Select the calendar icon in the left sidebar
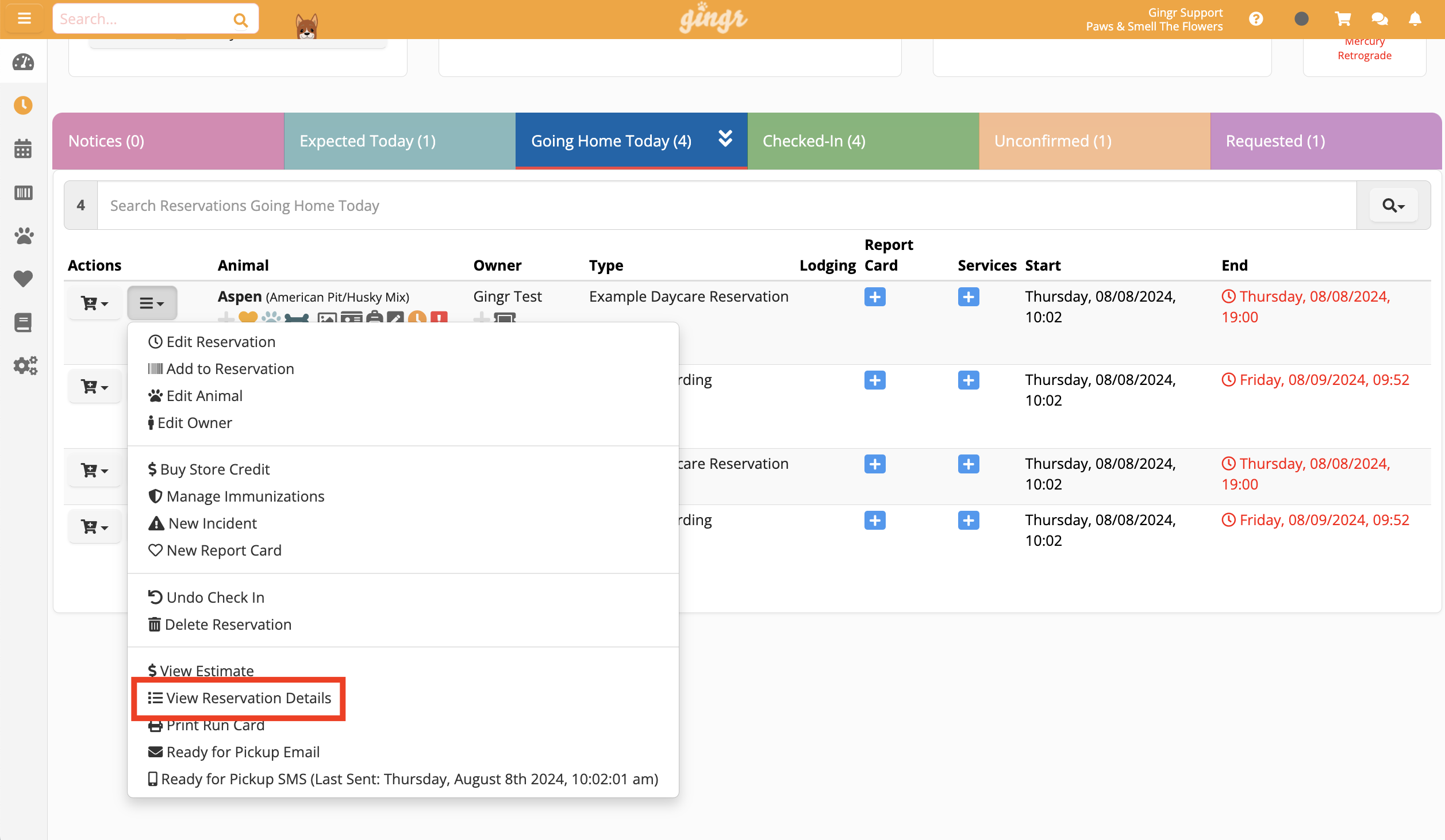Screen dimensions: 1445x840 [x=23, y=149]
